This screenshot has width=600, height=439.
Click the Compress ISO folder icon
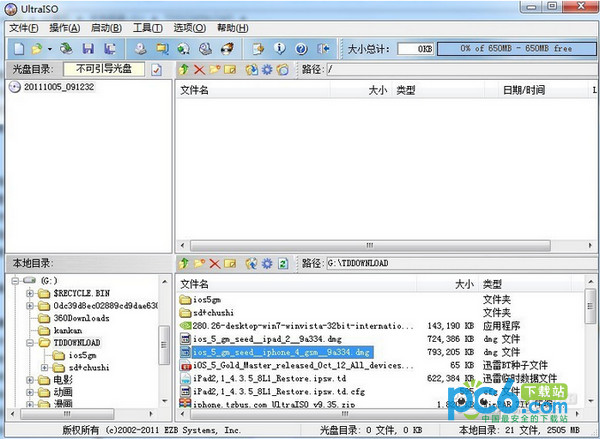pos(162,49)
